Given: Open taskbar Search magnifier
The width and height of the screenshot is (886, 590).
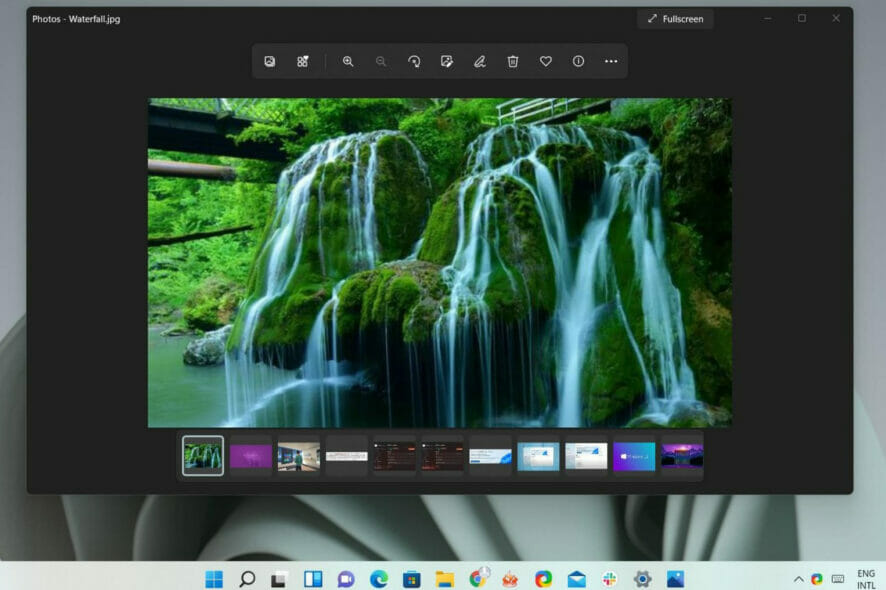Looking at the screenshot, I should 247,579.
